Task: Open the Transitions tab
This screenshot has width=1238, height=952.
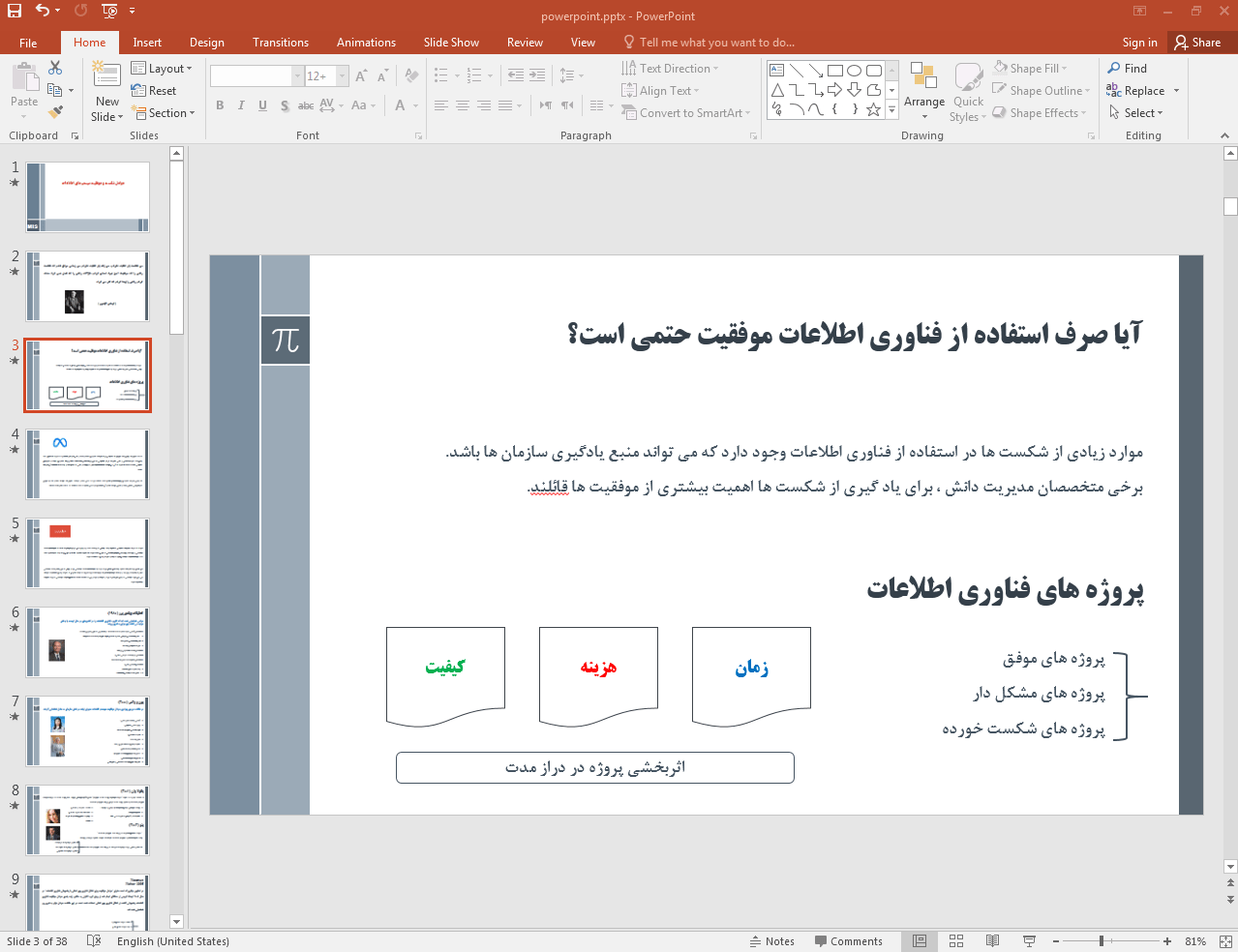Action: (x=280, y=43)
